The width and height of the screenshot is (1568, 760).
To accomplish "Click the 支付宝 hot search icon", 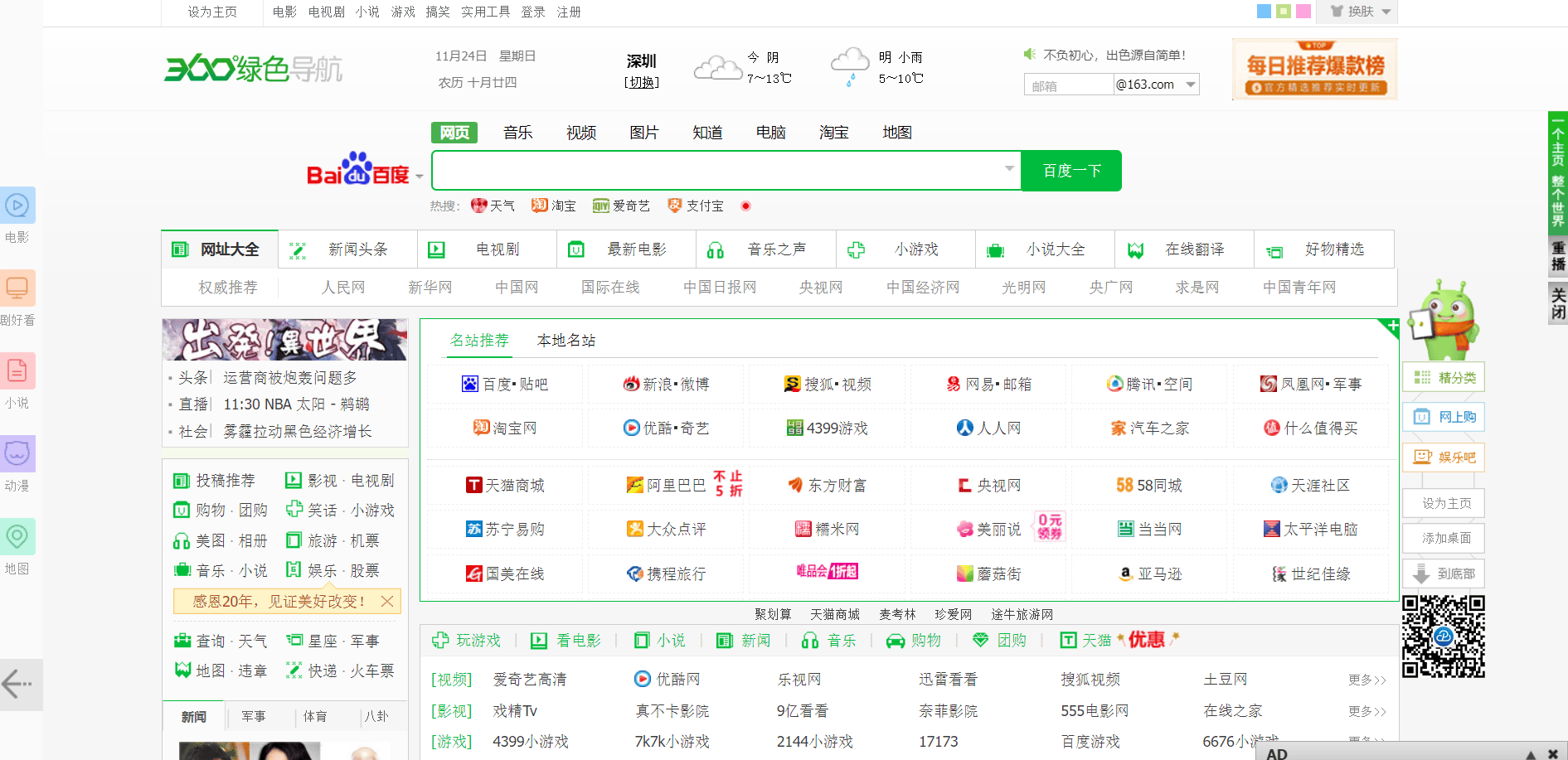I will click(675, 206).
